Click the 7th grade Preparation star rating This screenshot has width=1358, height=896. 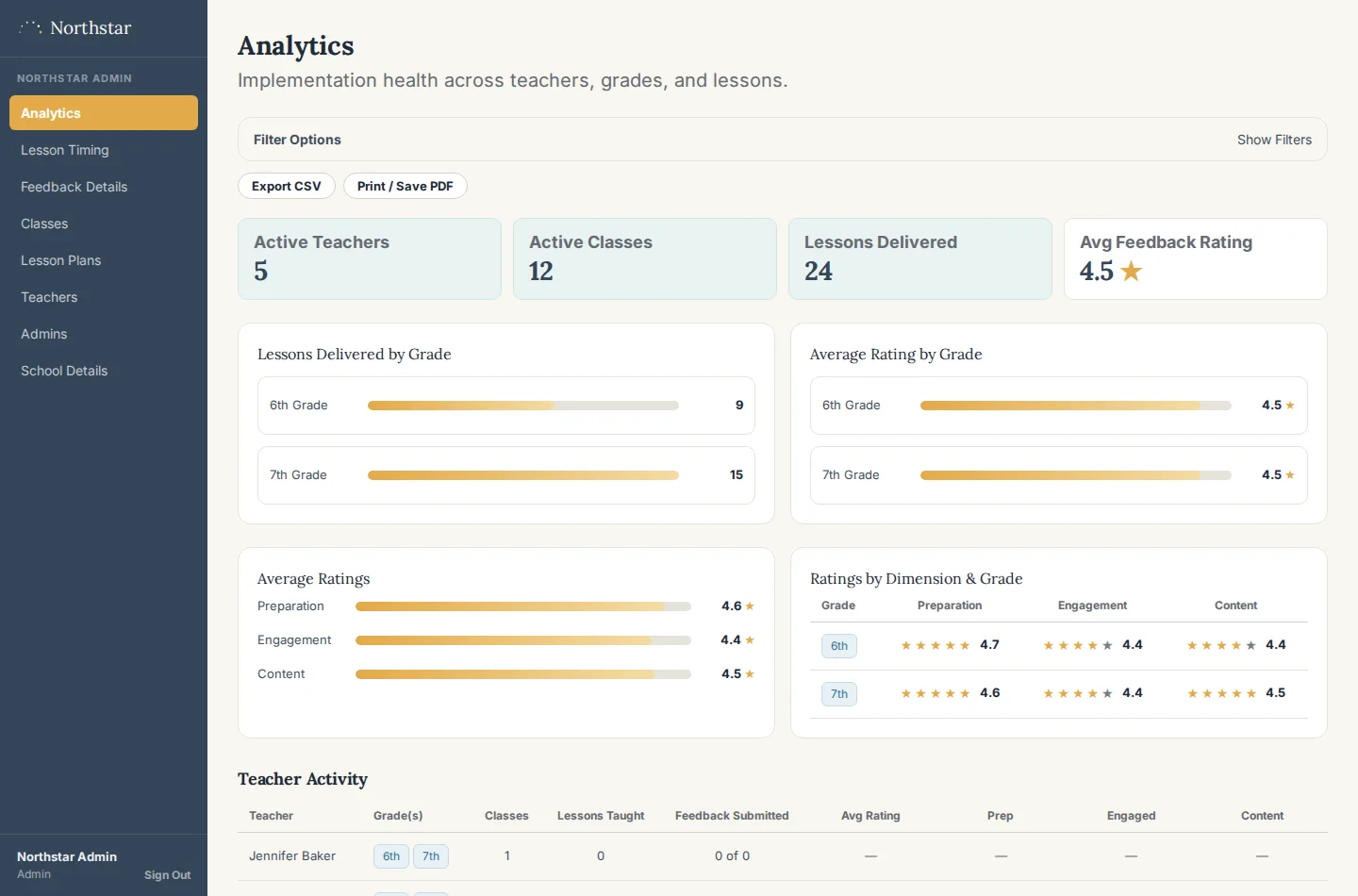(x=935, y=693)
